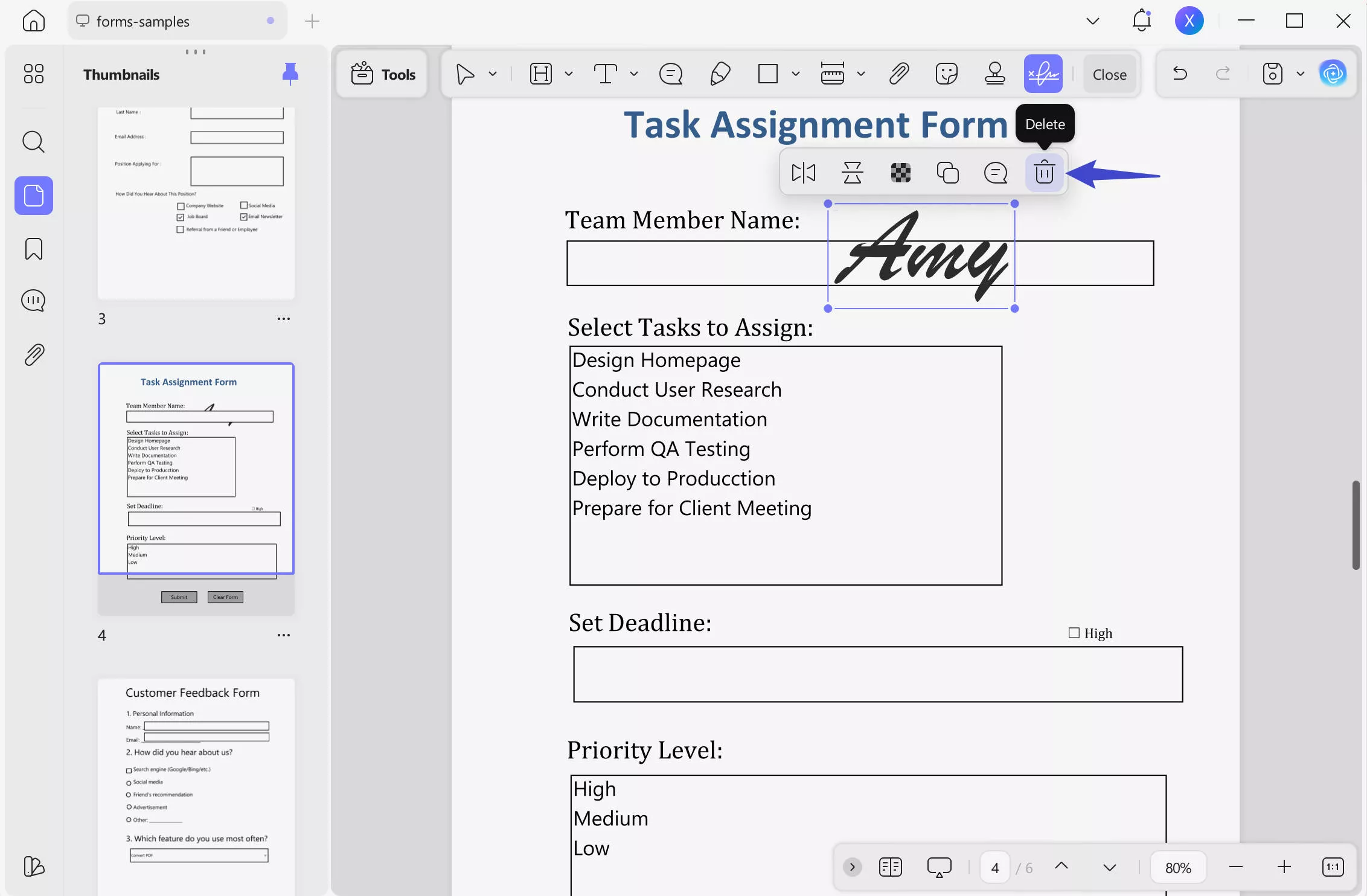Open the Tools panel
Screen dimensions: 1367x896
(x=381, y=74)
